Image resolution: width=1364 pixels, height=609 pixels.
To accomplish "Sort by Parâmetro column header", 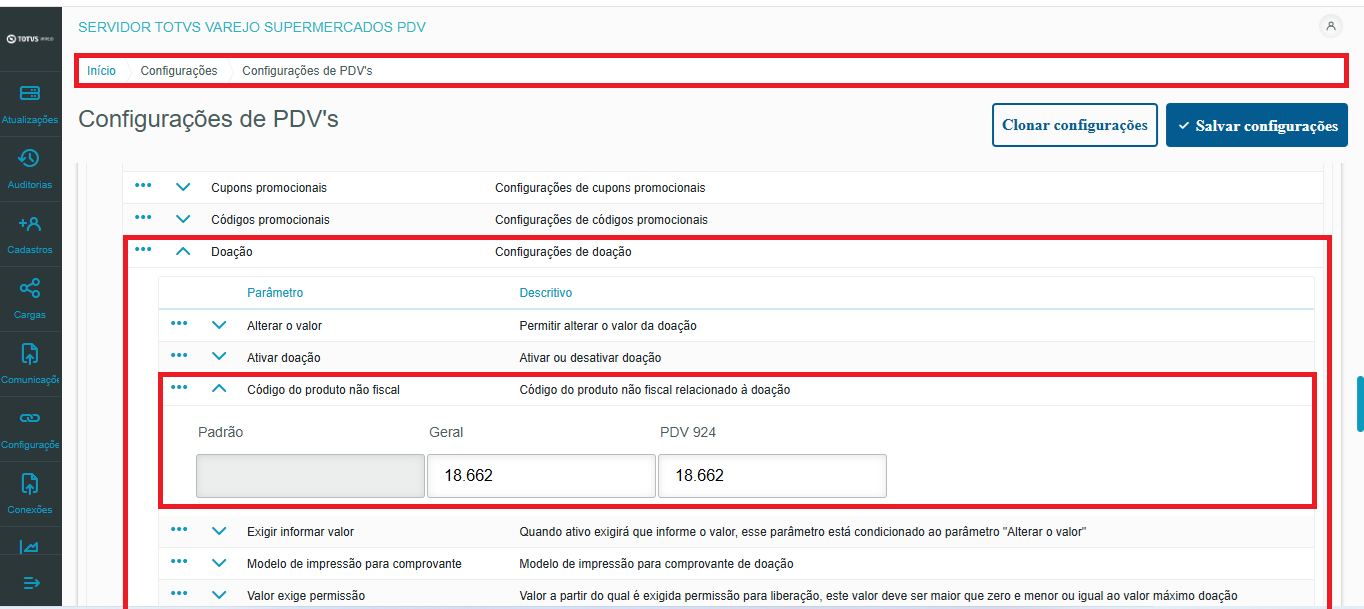I will [275, 293].
